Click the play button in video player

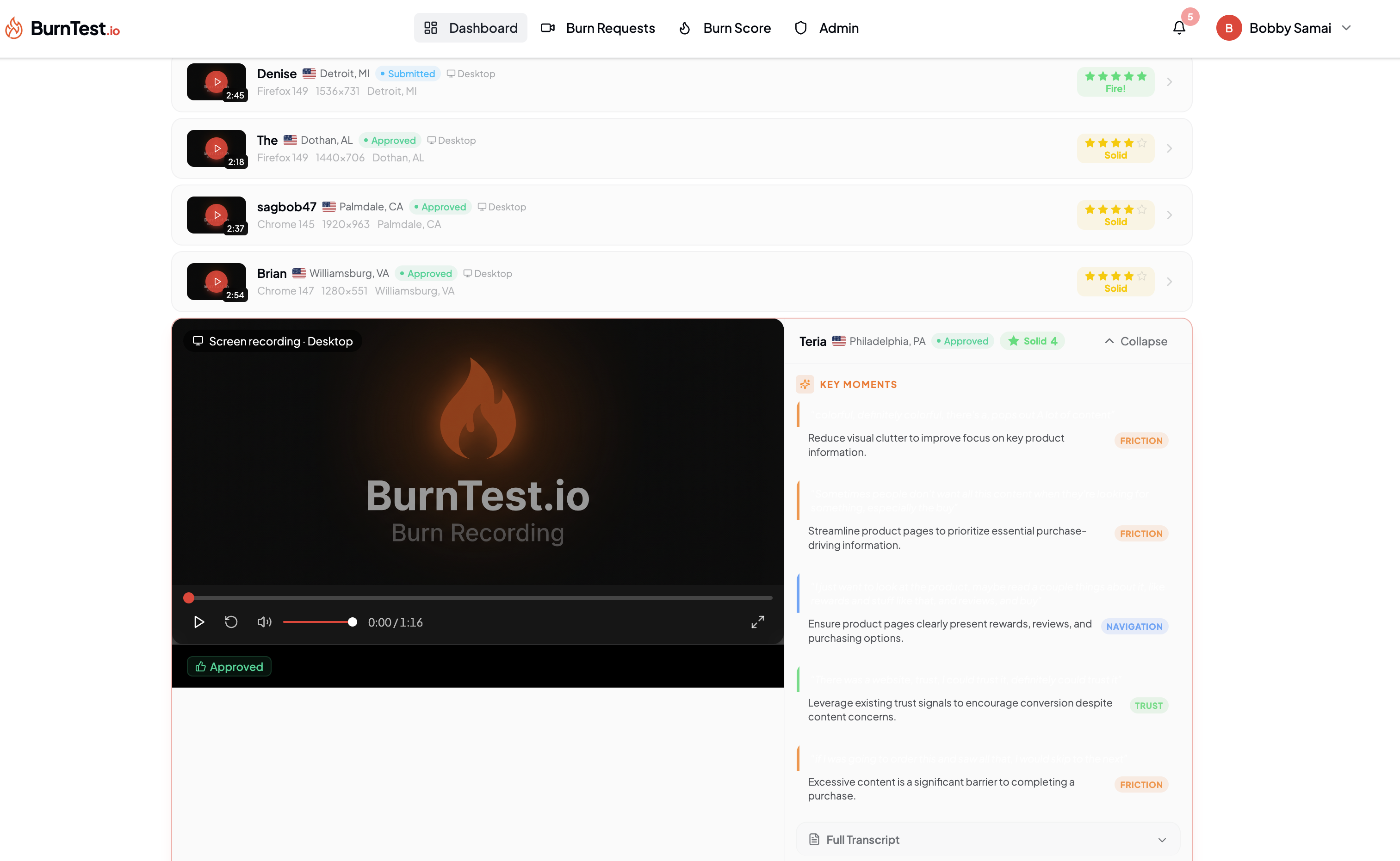point(199,622)
